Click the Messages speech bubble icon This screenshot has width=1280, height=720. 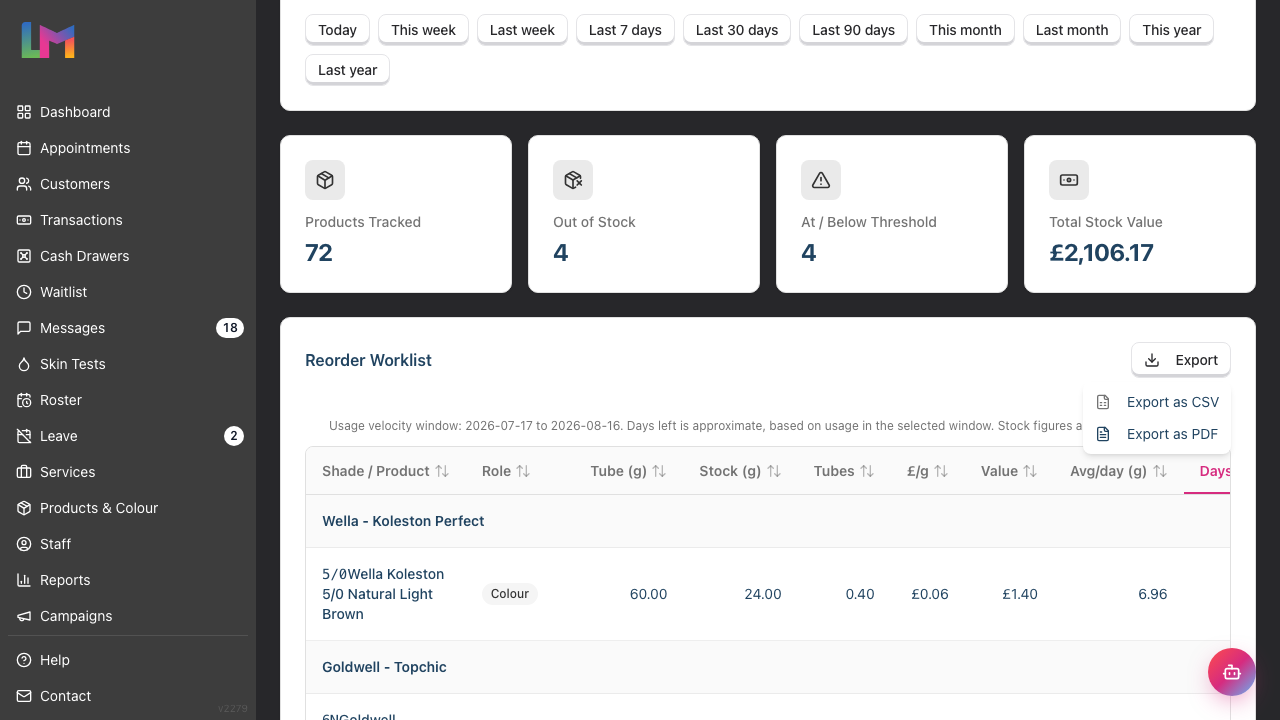(x=24, y=328)
